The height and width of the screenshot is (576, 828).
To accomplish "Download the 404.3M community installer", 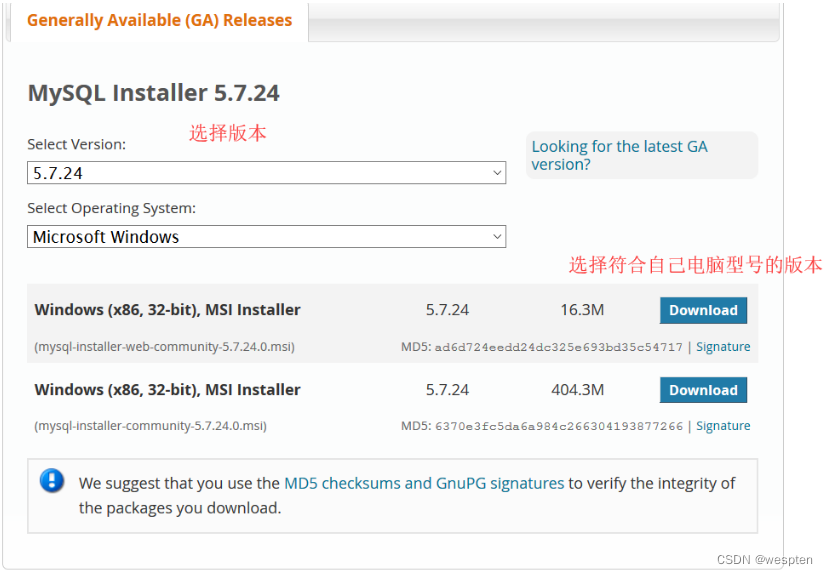I will [x=703, y=390].
